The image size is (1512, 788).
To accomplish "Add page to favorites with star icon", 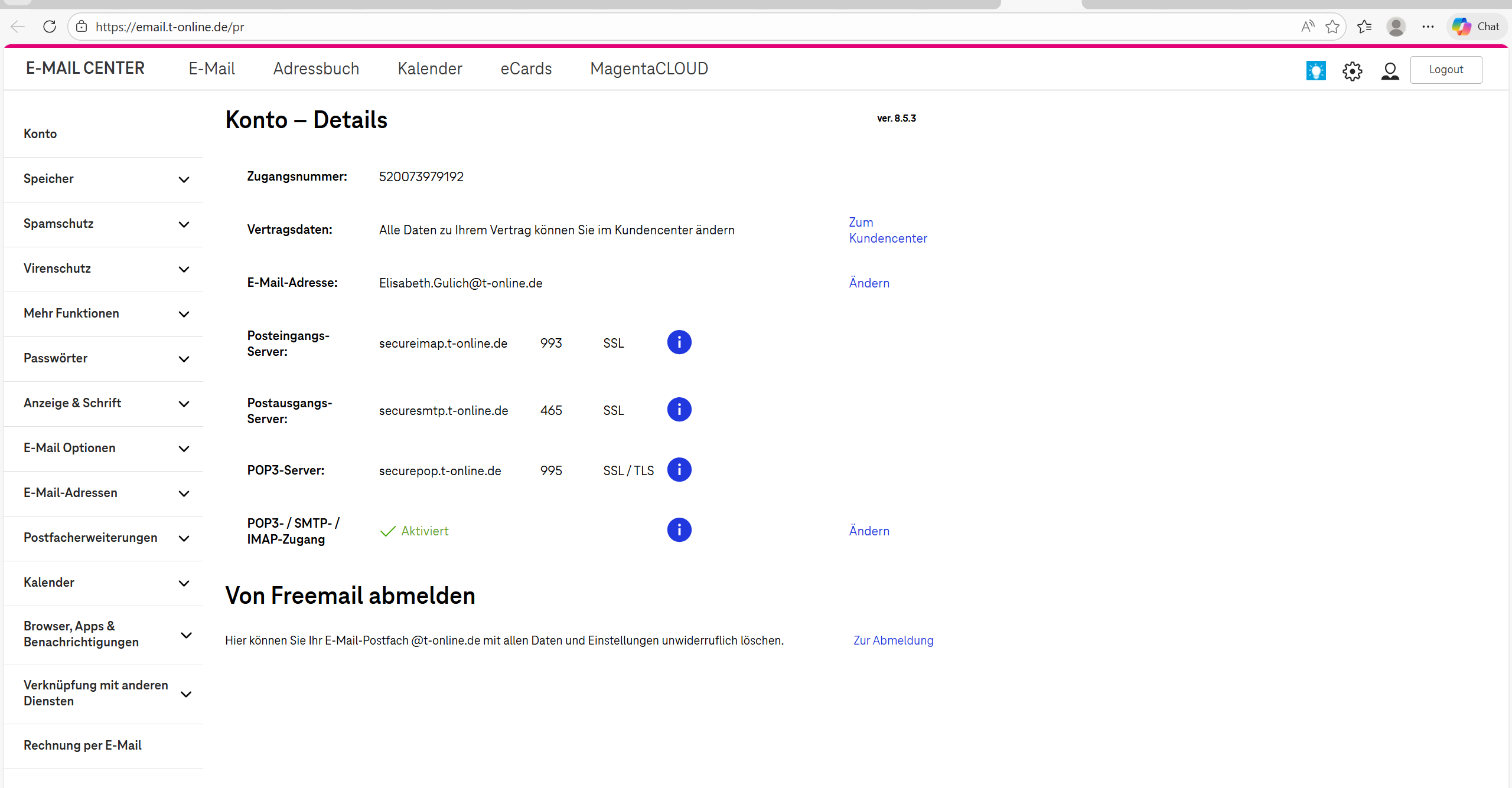I will pyautogui.click(x=1332, y=27).
